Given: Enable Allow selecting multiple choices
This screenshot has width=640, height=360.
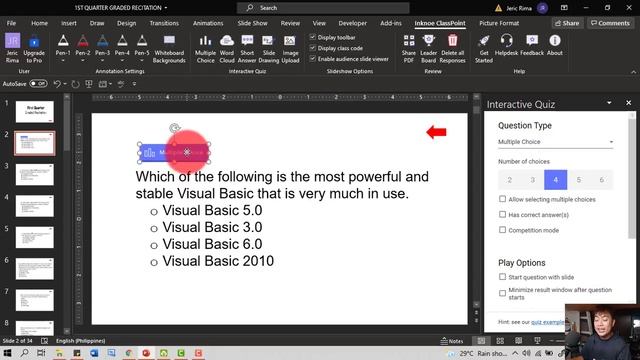Looking at the screenshot, I should (502, 199).
